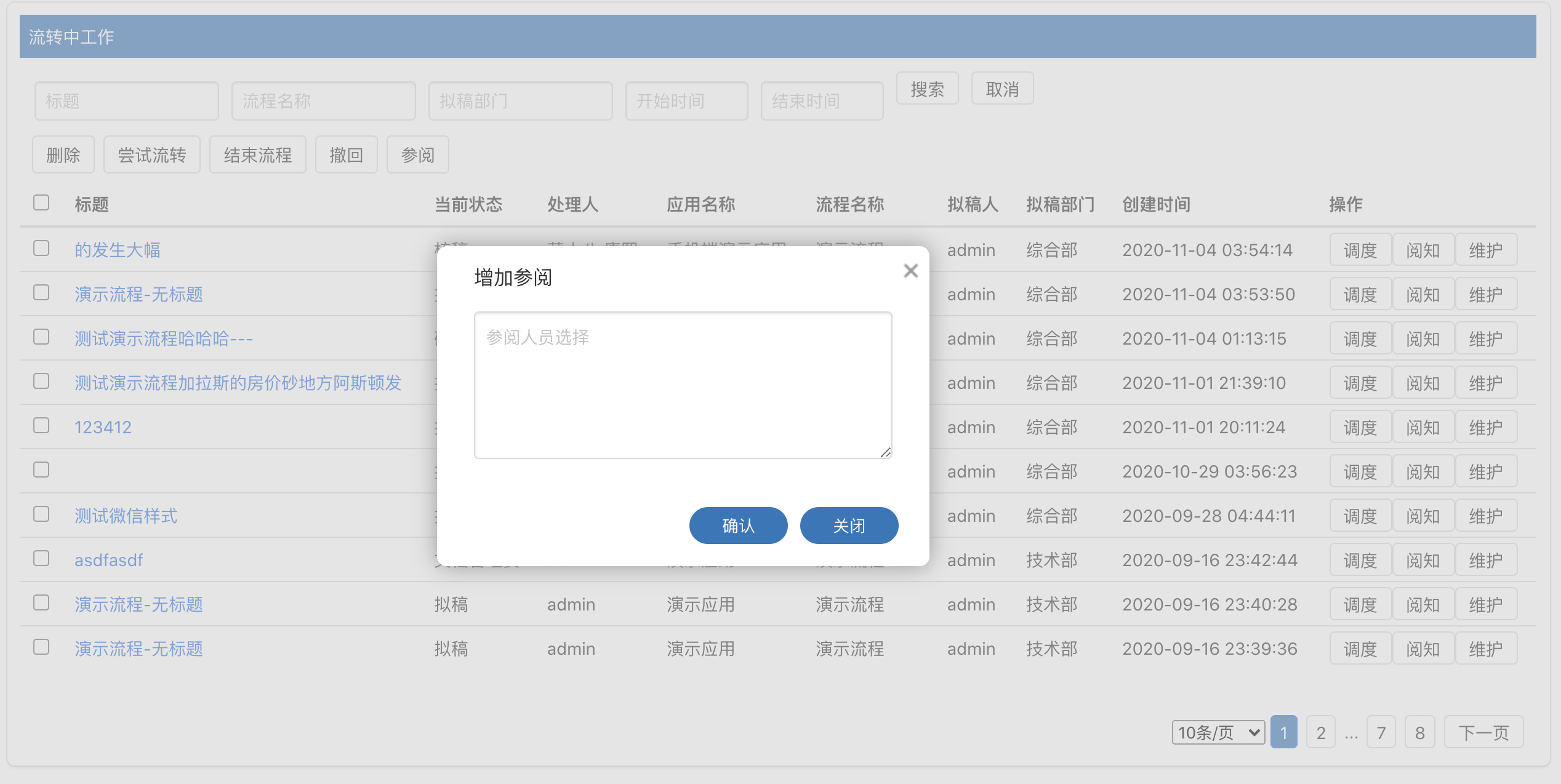Click the 尝试流转 button
The width and height of the screenshot is (1561, 784).
152,154
